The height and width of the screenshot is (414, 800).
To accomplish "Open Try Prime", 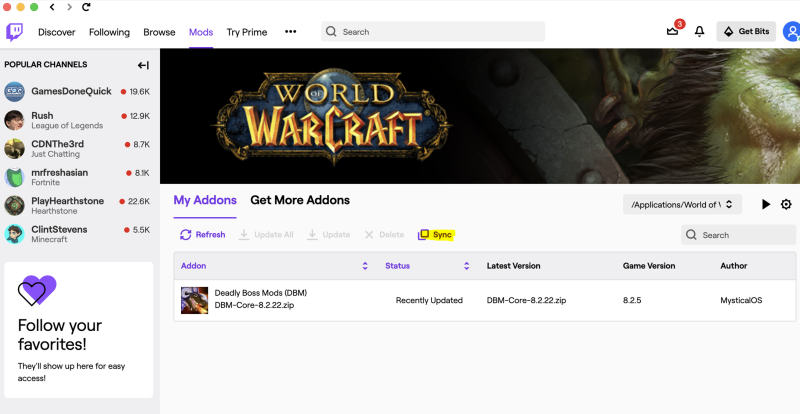I will [x=247, y=32].
